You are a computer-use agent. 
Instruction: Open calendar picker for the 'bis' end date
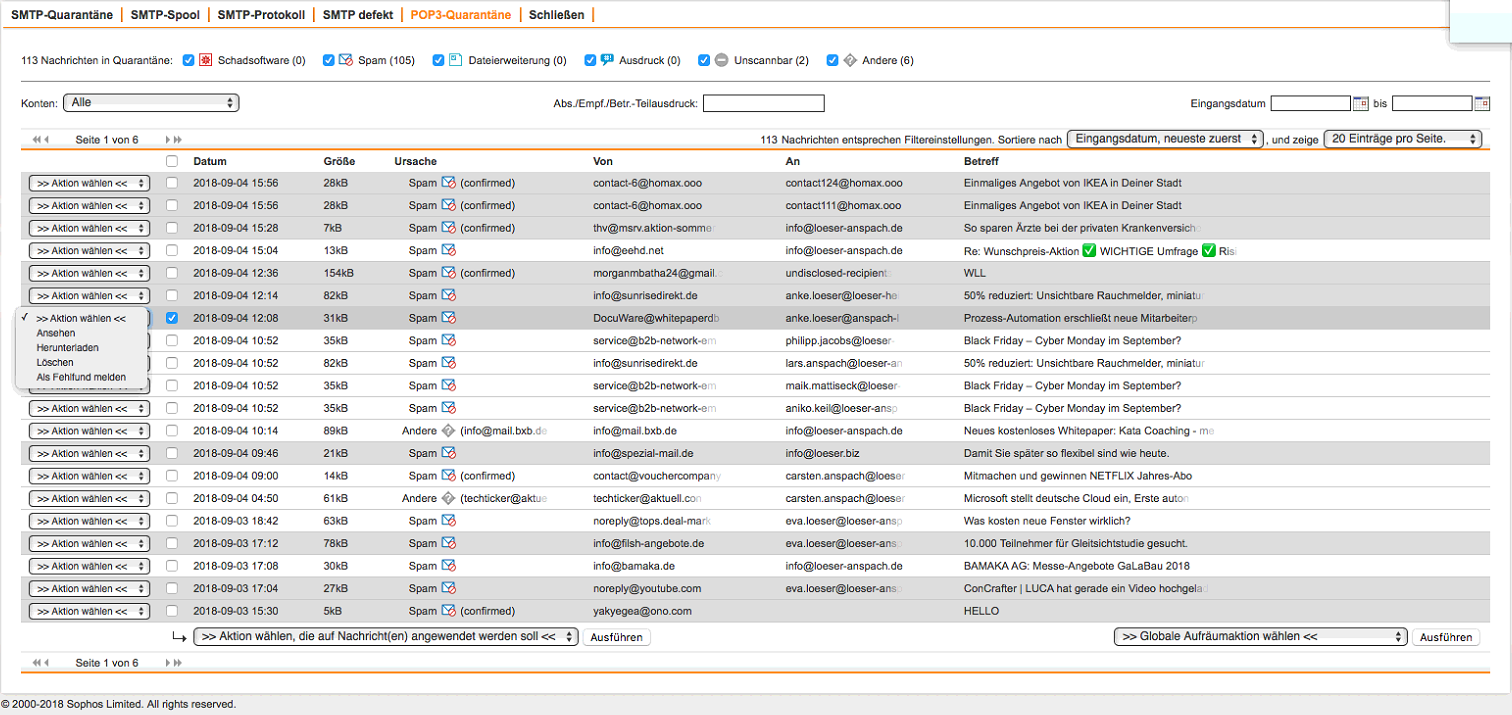pyautogui.click(x=1482, y=103)
